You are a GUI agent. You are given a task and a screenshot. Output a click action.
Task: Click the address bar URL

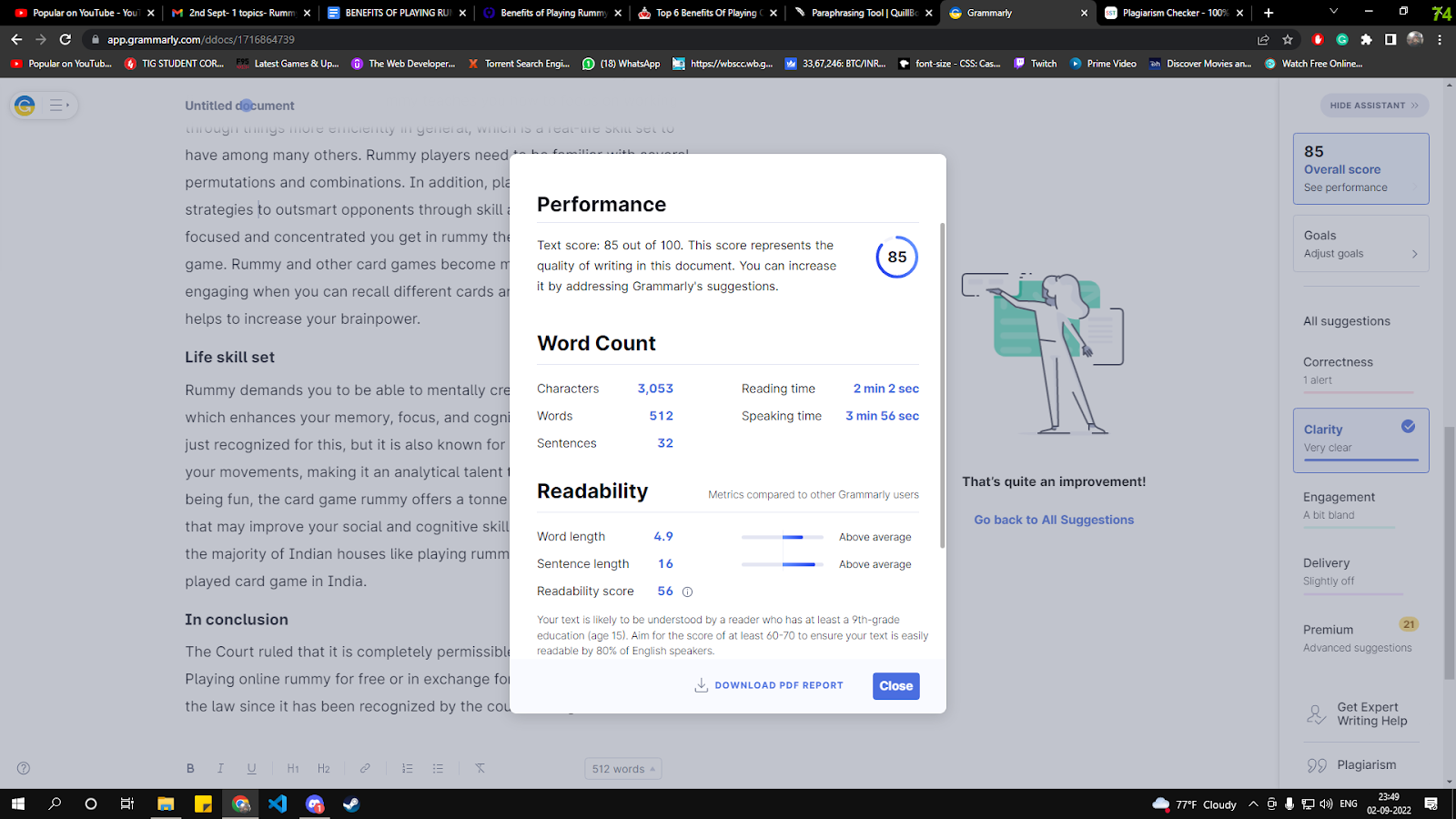click(x=201, y=40)
